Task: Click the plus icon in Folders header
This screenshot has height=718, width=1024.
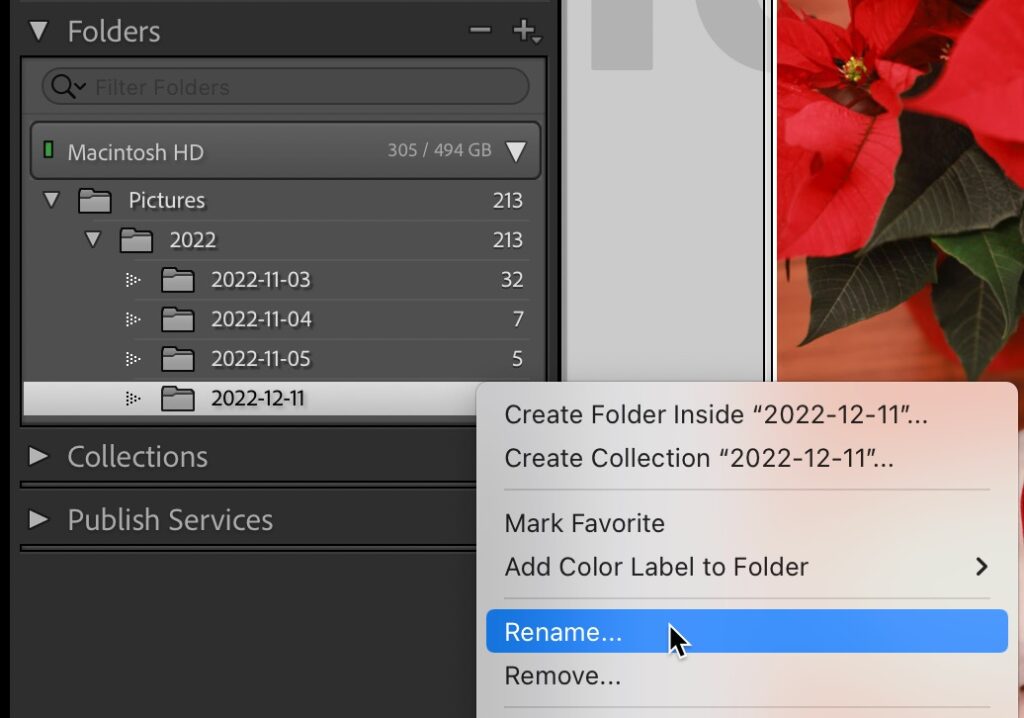Action: pos(524,31)
